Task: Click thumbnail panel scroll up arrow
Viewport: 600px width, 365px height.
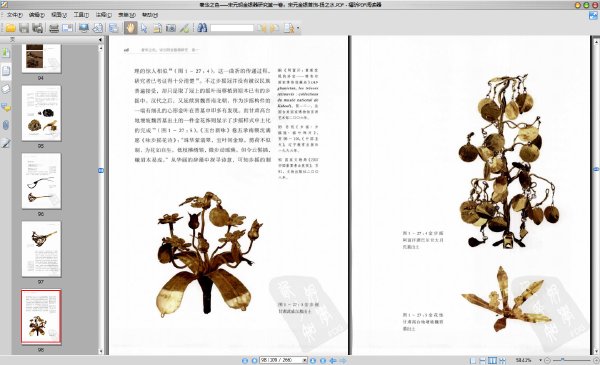Action: pos(101,48)
